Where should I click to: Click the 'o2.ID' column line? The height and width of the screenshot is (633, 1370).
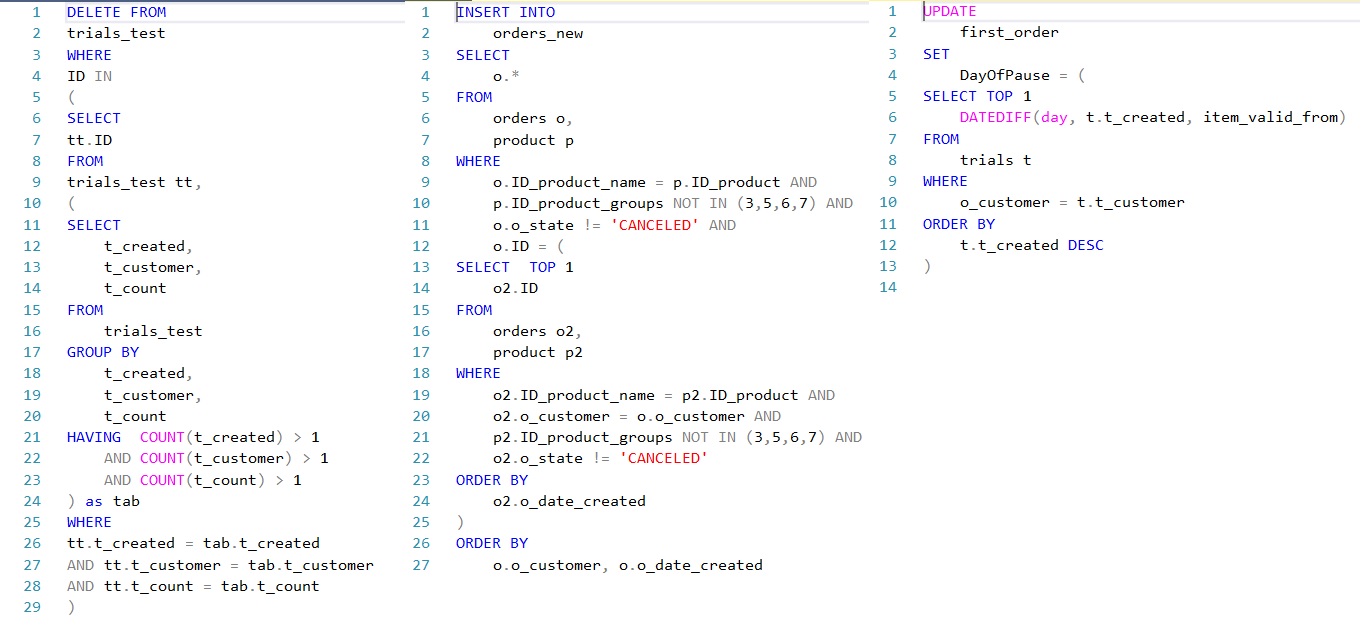click(515, 288)
